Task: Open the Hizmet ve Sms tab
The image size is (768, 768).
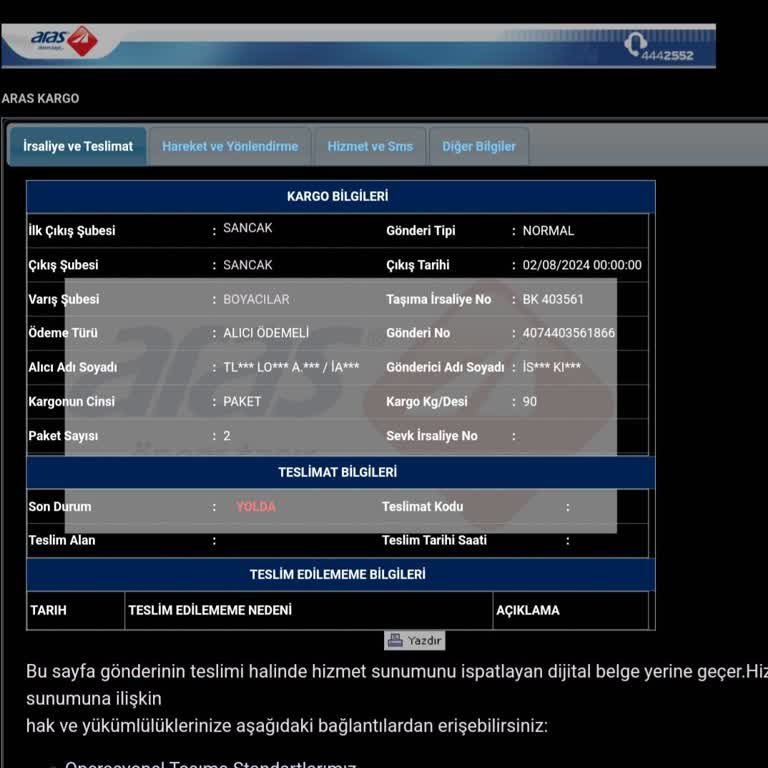Action: (370, 146)
